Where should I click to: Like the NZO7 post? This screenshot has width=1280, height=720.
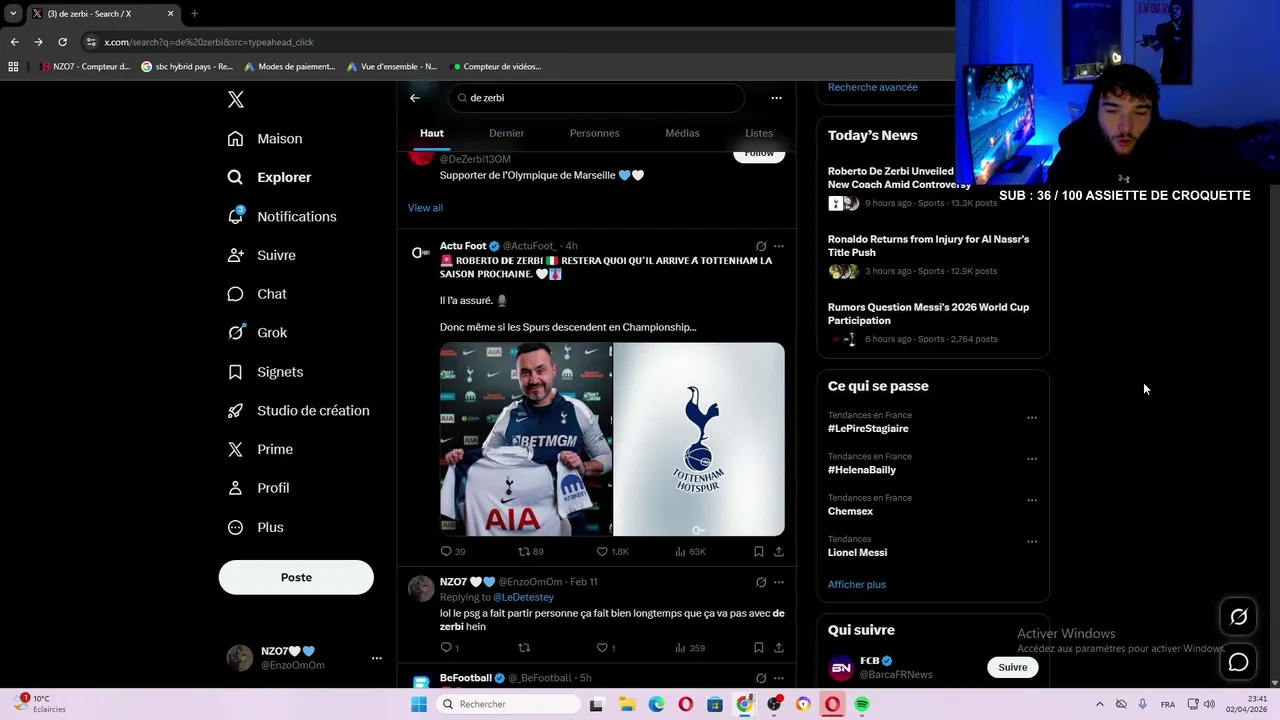(606, 648)
